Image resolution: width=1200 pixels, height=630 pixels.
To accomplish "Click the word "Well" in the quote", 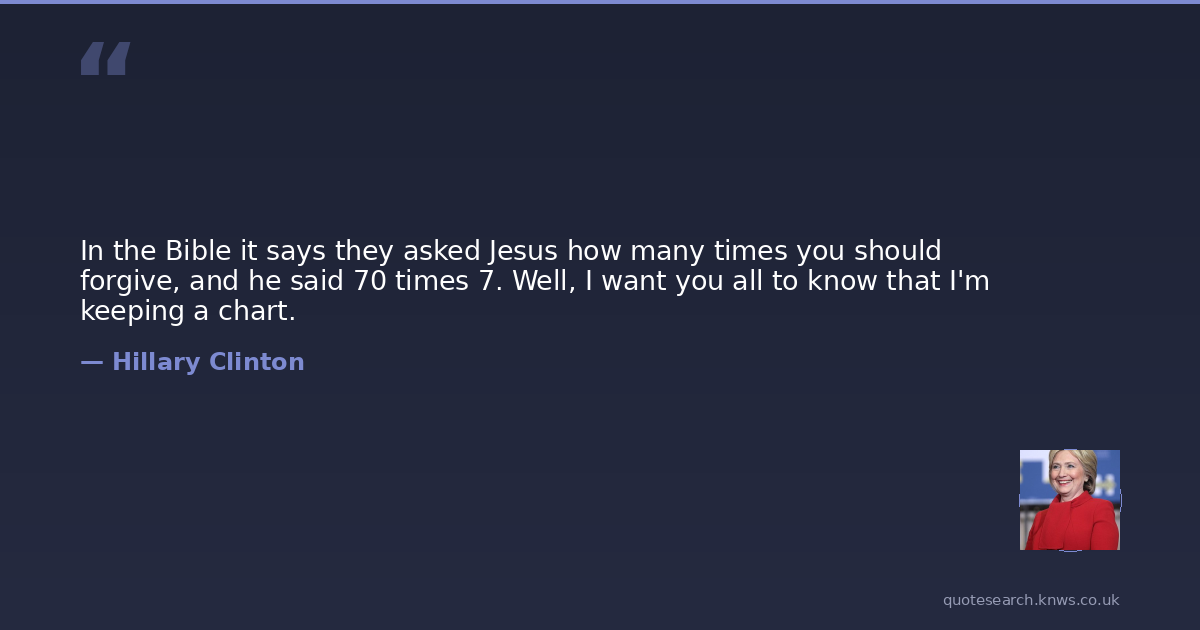I will pyautogui.click(x=541, y=281).
